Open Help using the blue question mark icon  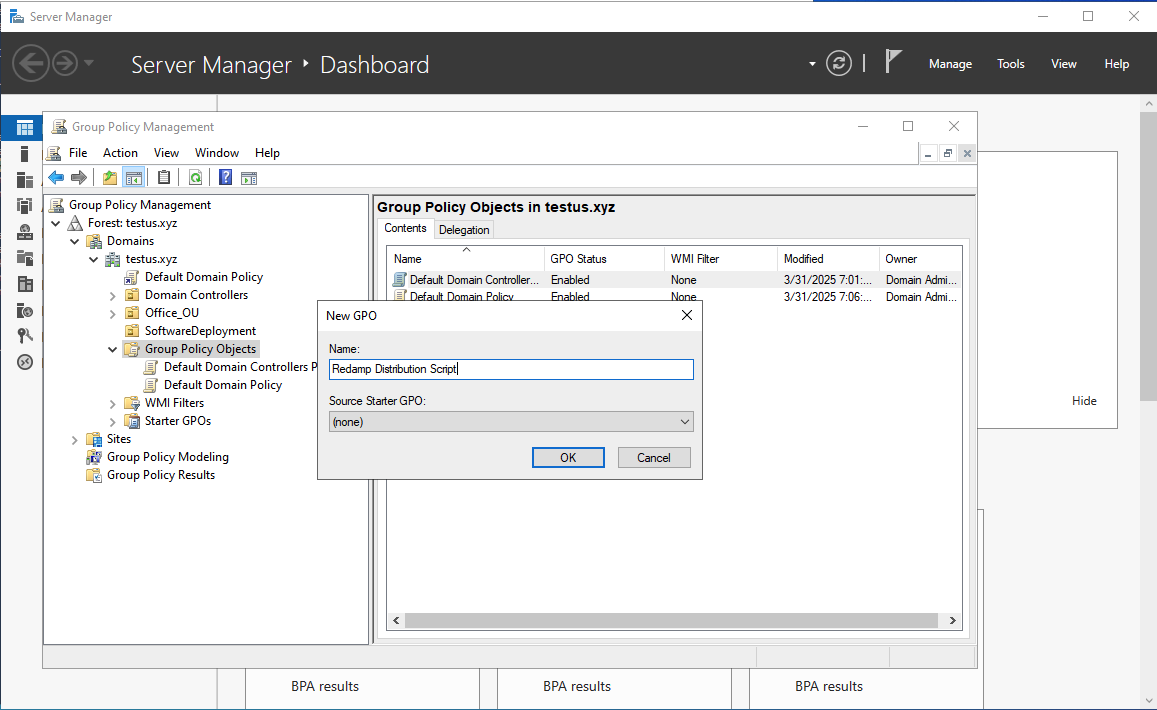pyautogui.click(x=226, y=178)
